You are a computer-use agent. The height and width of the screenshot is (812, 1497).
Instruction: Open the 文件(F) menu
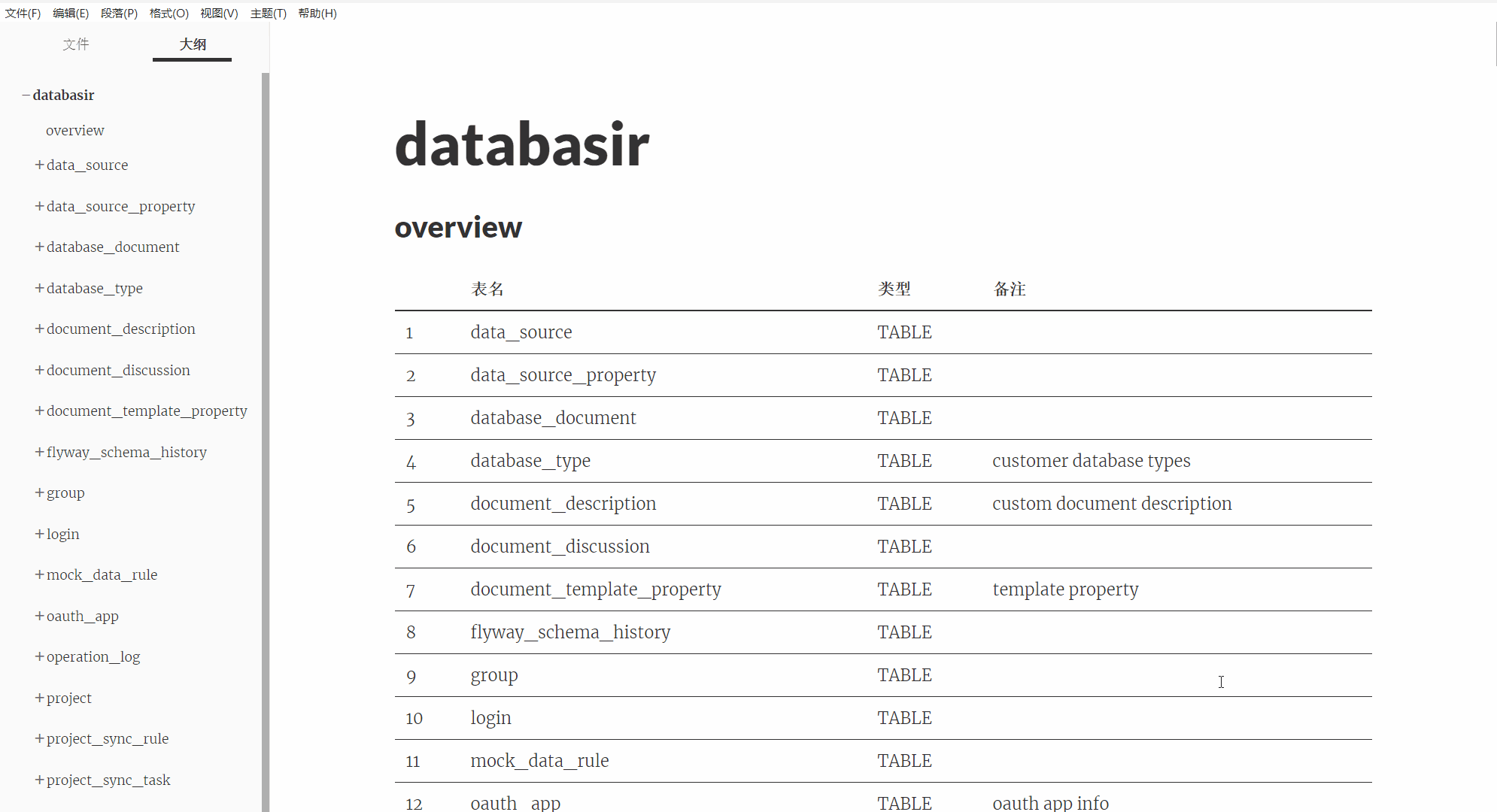tap(22, 13)
